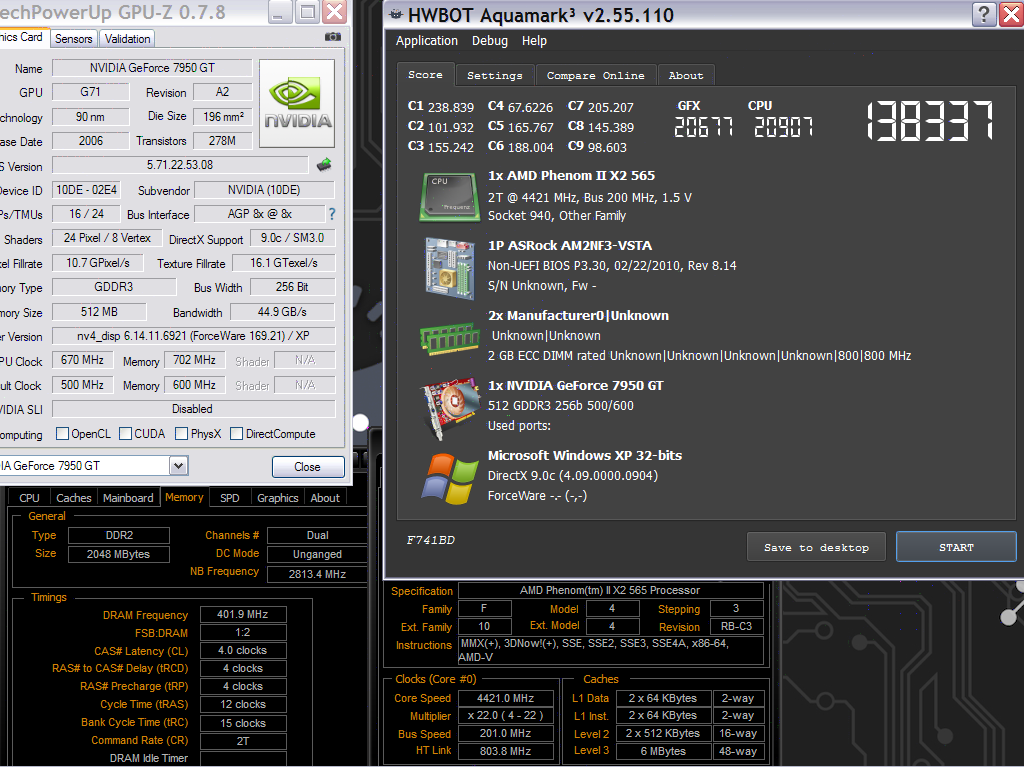Toggle the CUDA checkbox
Viewport: 1024px width, 768px height.
(125, 434)
